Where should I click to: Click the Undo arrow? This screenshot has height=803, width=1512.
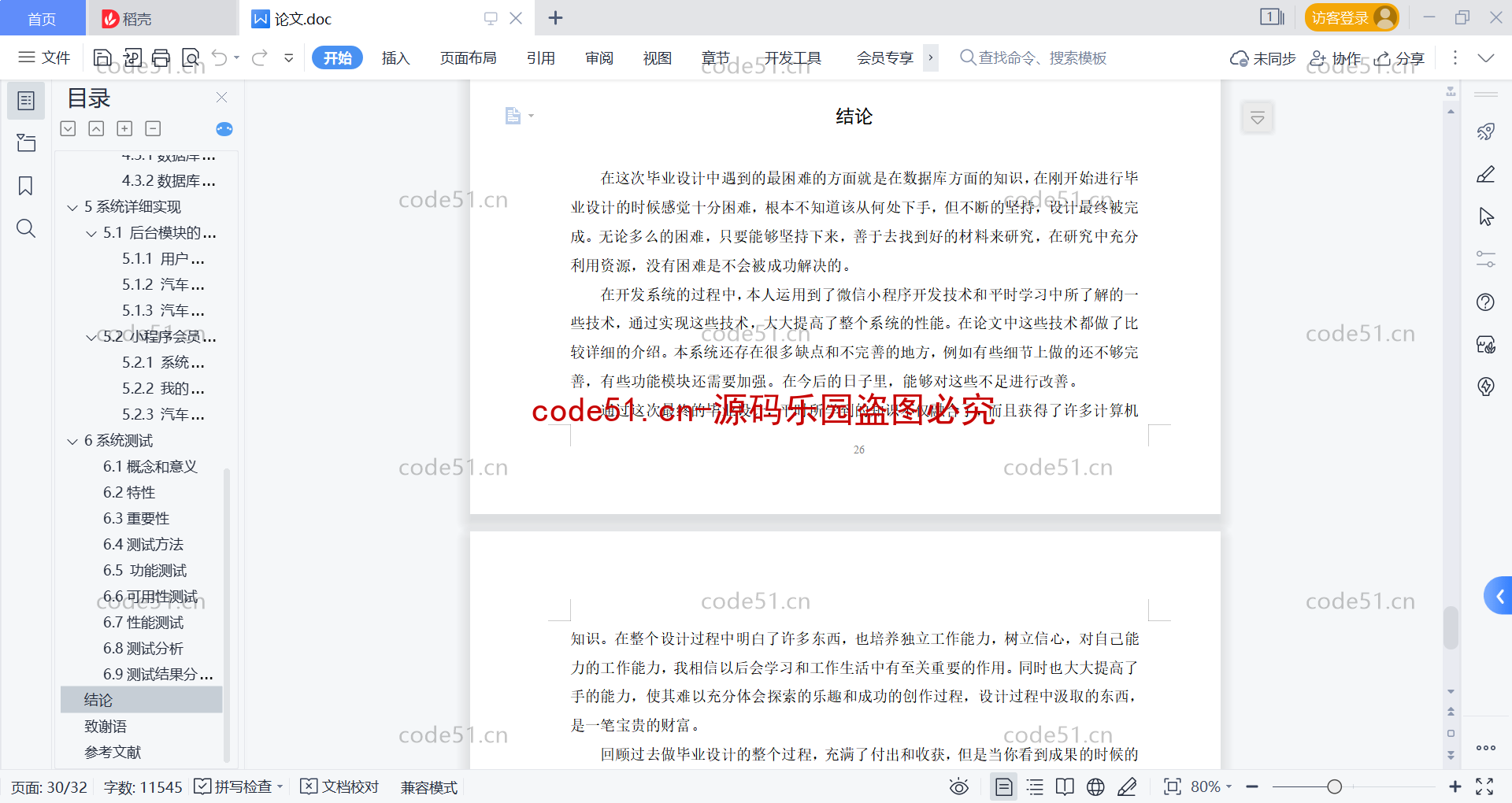pos(220,57)
